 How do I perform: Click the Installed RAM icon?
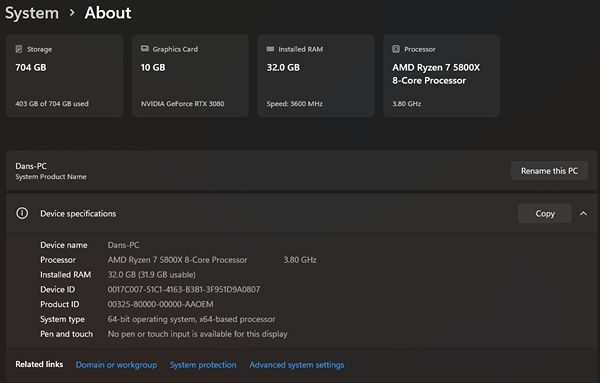[270, 49]
